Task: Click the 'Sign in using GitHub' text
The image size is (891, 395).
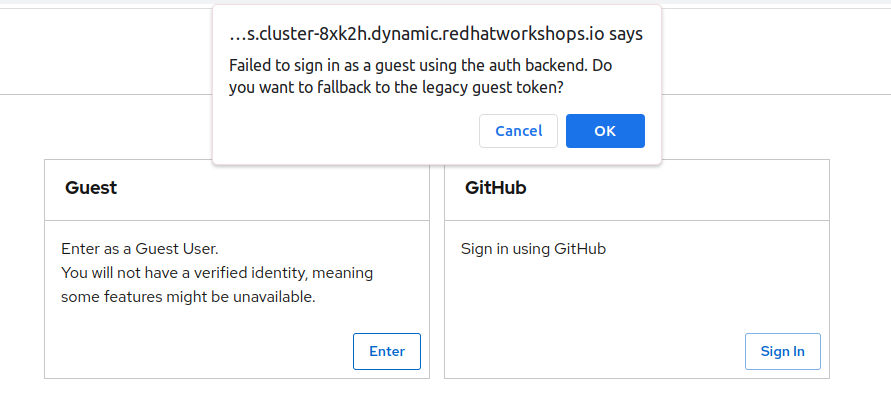Action: pyautogui.click(x=534, y=249)
